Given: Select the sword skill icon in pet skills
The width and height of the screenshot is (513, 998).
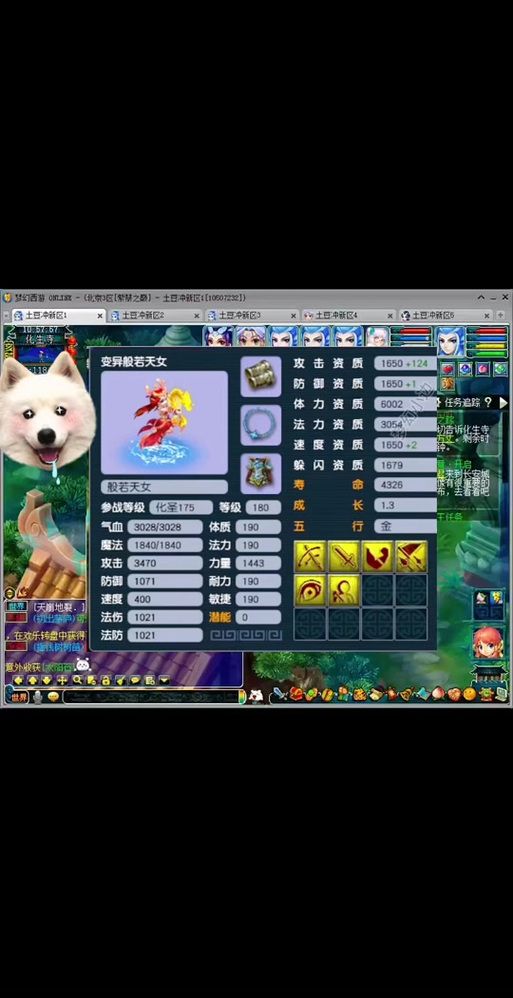Looking at the screenshot, I should [x=344, y=556].
